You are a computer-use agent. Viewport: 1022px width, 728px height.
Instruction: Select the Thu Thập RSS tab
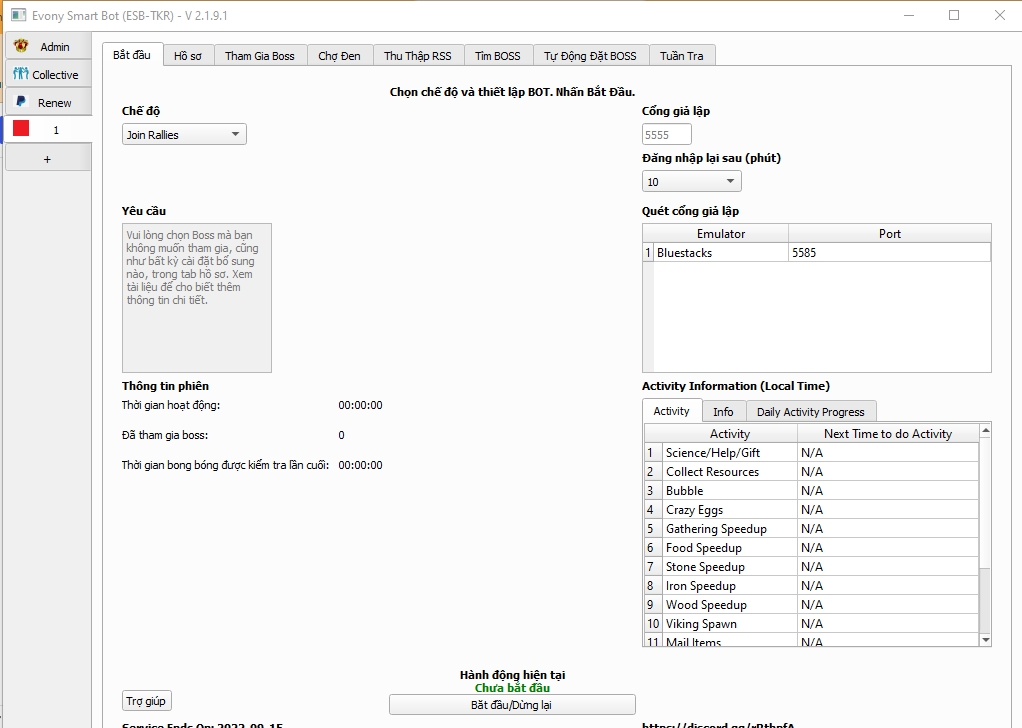pos(418,56)
